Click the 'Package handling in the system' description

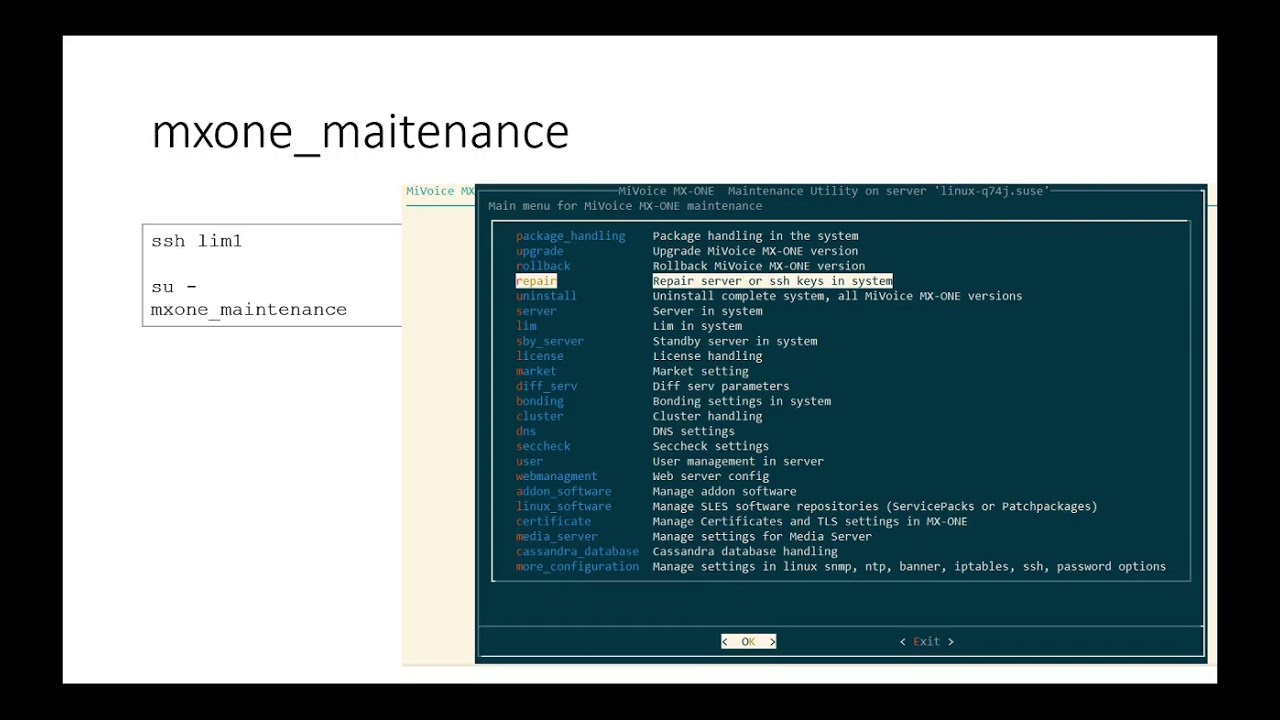[x=755, y=236]
